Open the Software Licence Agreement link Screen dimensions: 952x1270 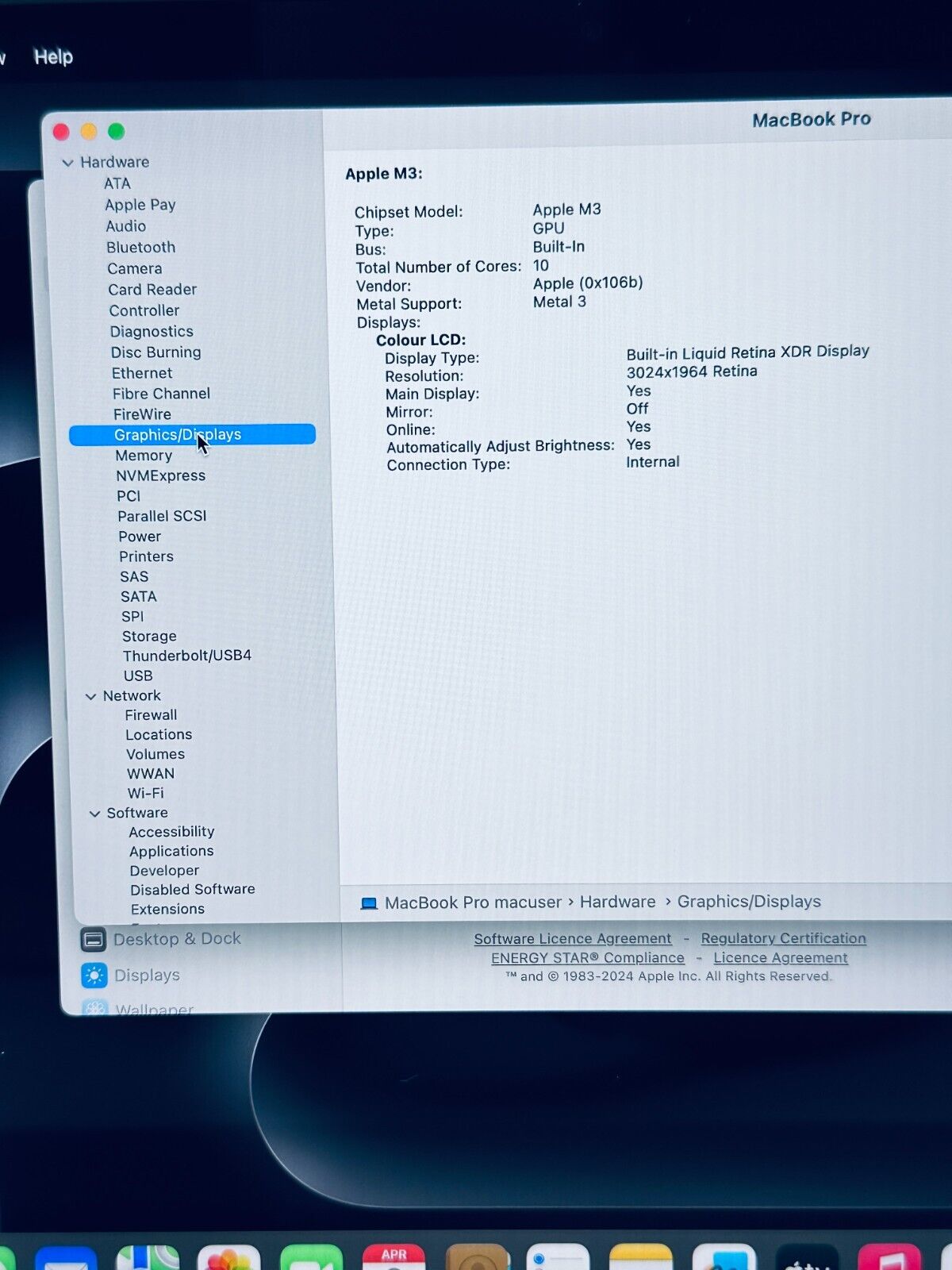coord(573,939)
